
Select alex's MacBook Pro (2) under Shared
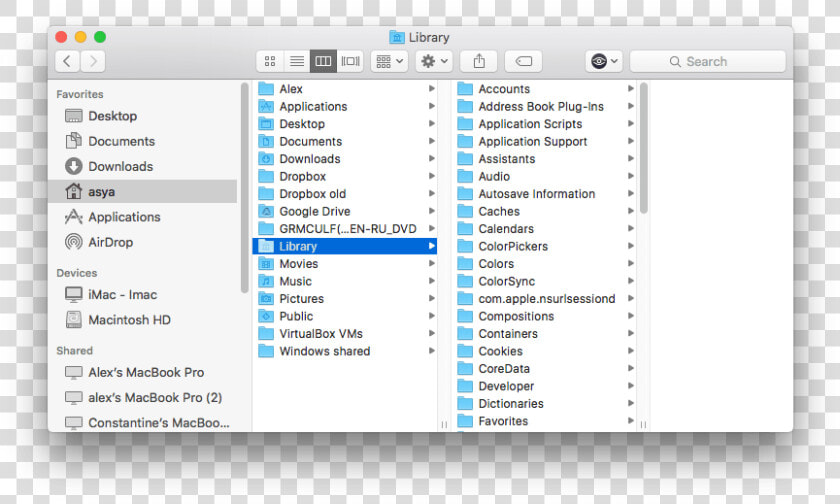pyautogui.click(x=143, y=397)
